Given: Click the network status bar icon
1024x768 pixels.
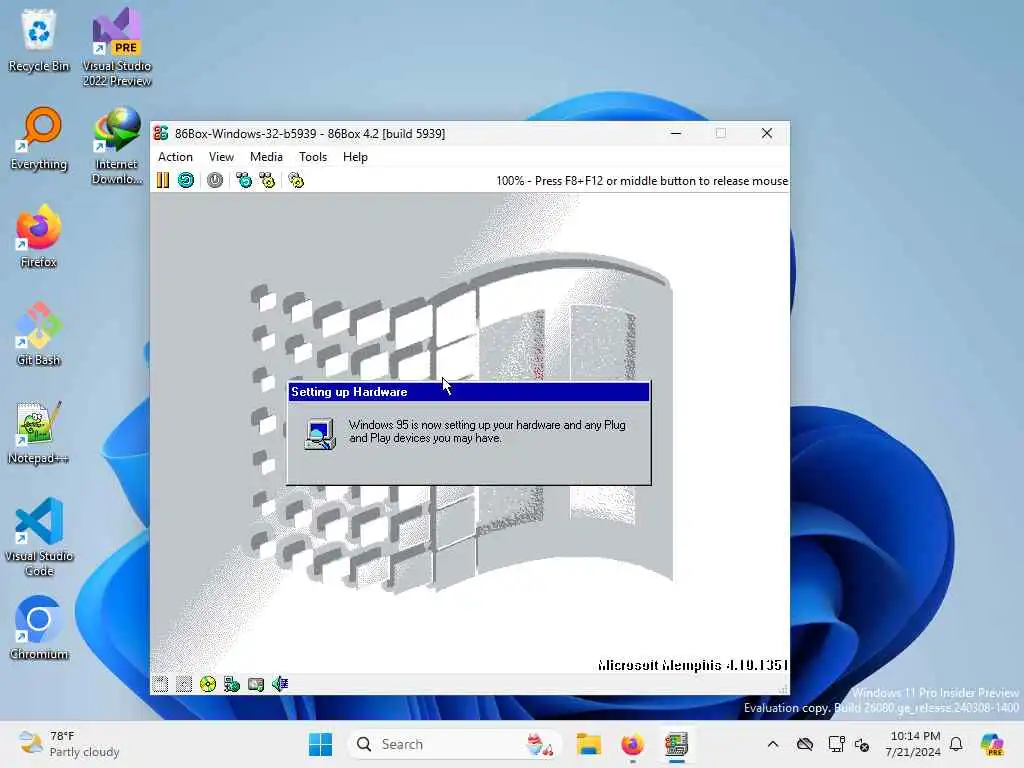Looking at the screenshot, I should pos(232,684).
